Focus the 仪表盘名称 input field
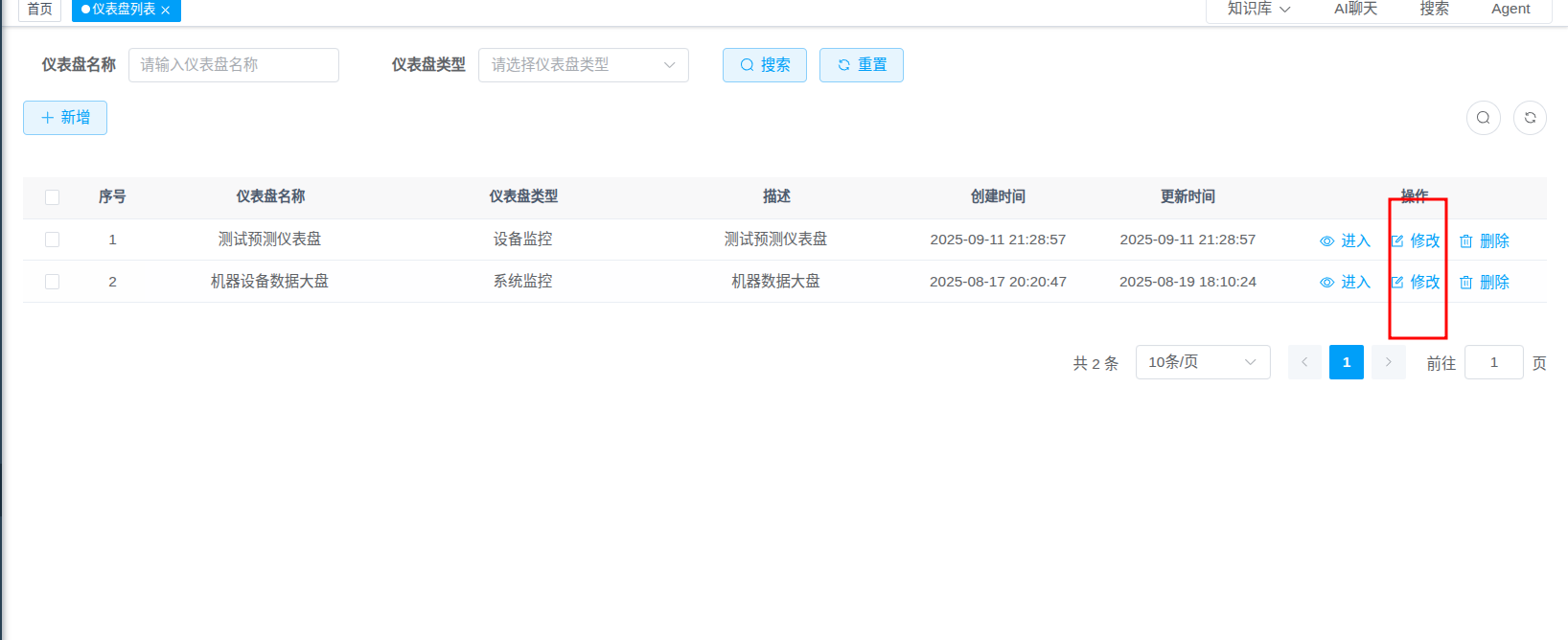Screen dimensions: 1568x640 [234, 65]
